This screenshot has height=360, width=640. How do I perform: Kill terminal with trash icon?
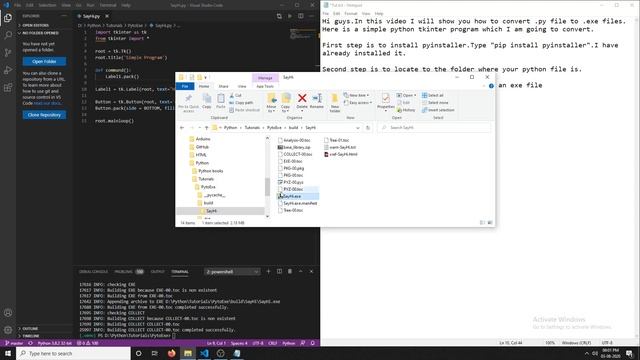pos(290,271)
